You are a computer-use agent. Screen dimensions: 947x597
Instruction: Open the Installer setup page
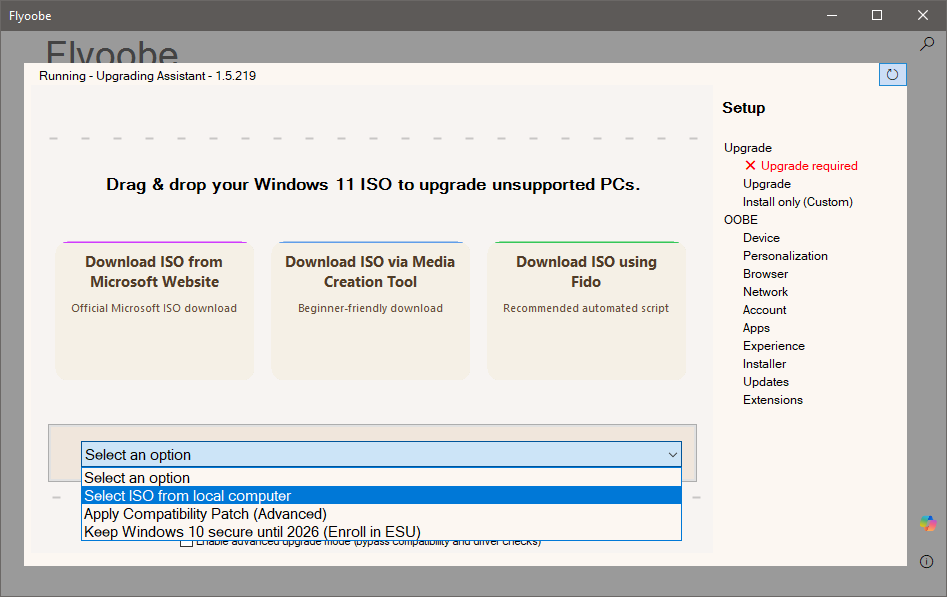(x=764, y=364)
